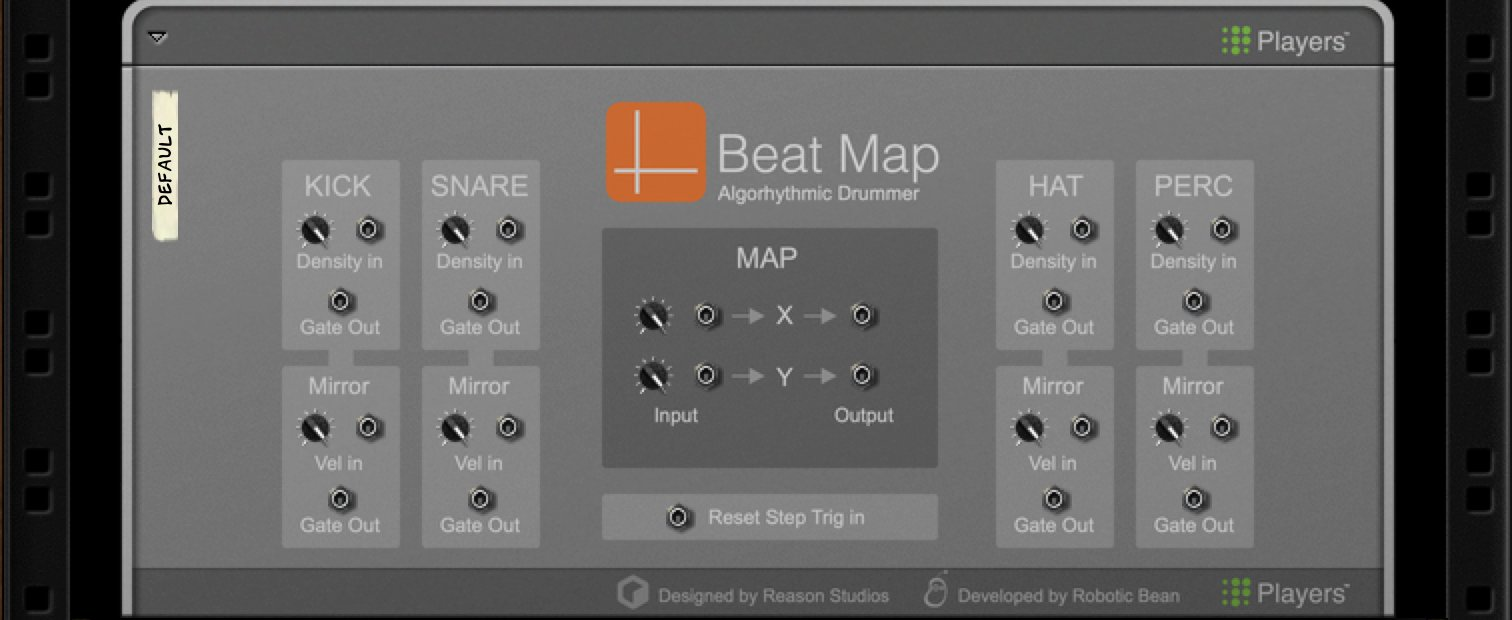Click the SNARE Density in CV jack
This screenshot has width=1512, height=620.
pos(509,230)
